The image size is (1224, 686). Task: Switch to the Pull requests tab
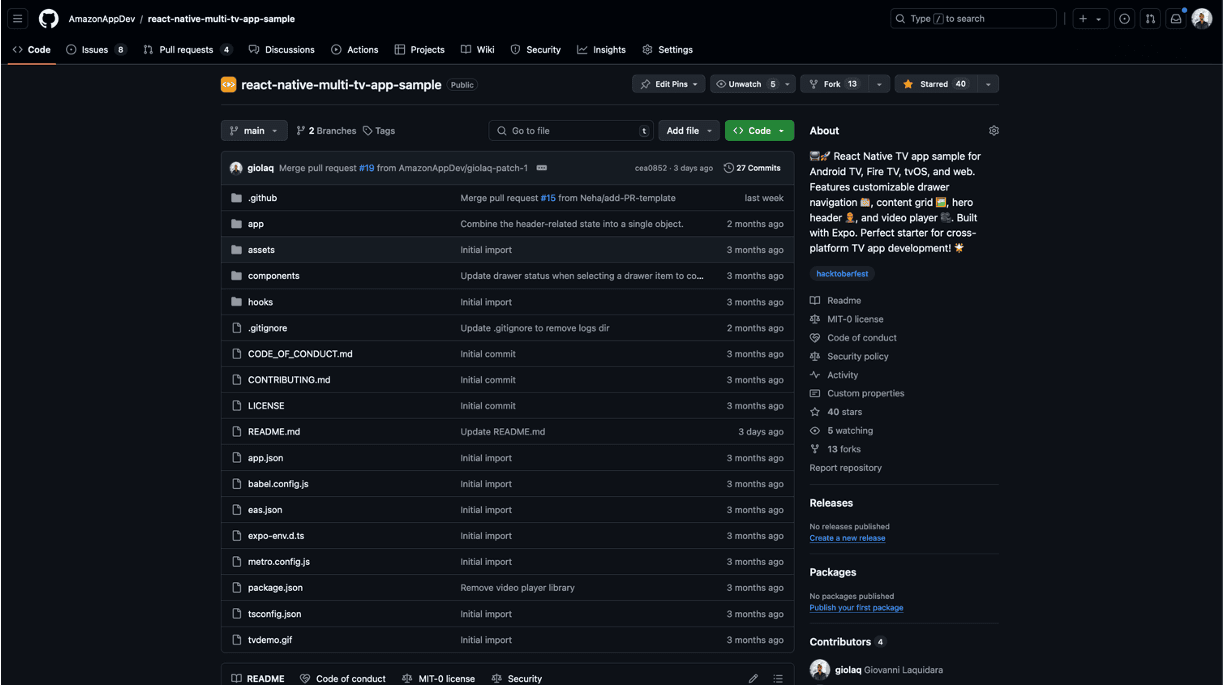(187, 49)
